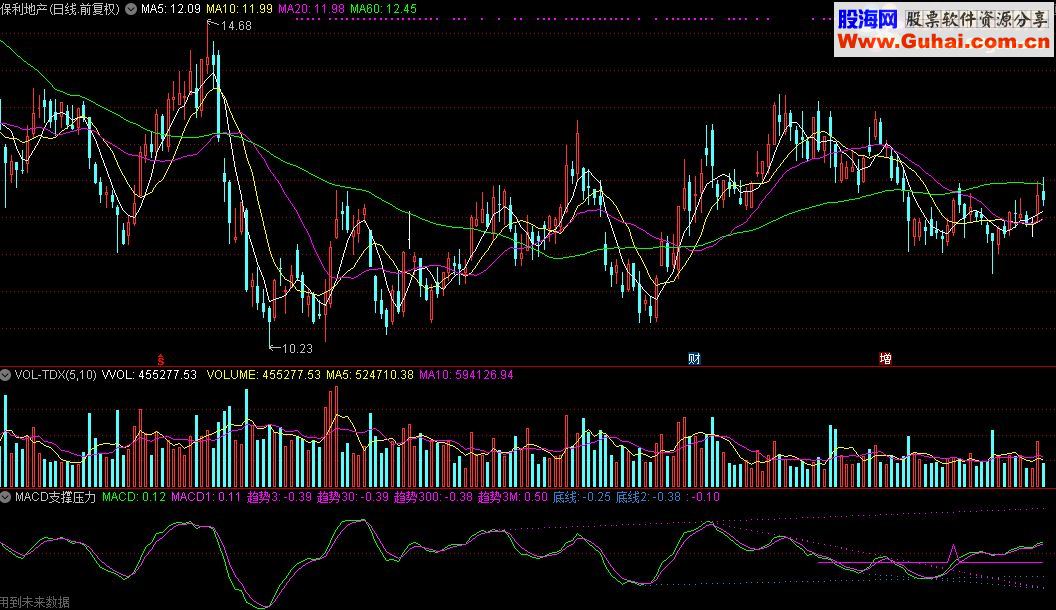Click the red S marker on the timeline
This screenshot has height=610, width=1056.
[x=160, y=360]
